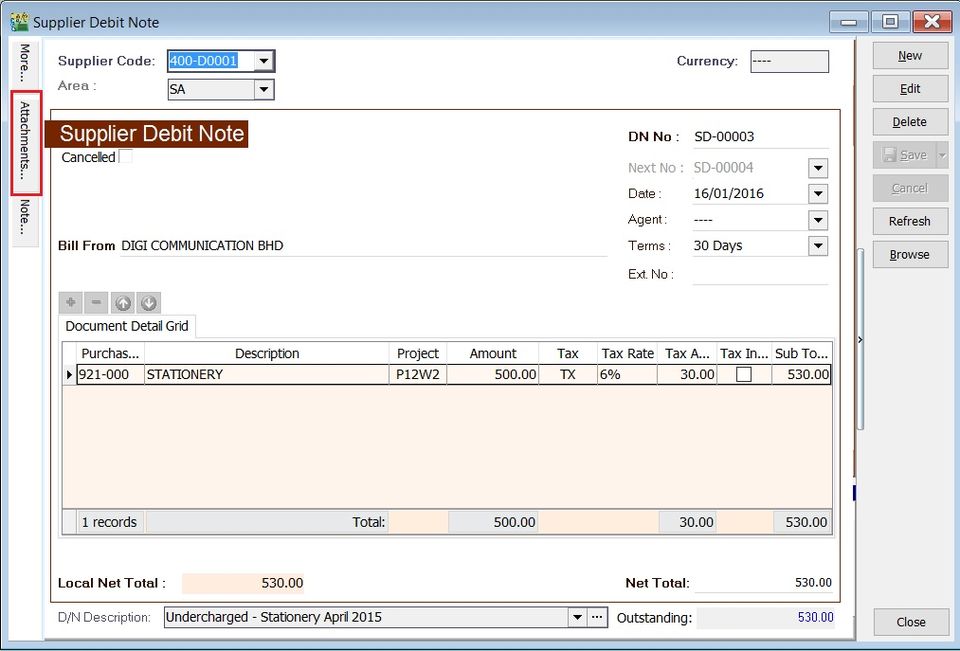Open the Agent dropdown
Viewport: 960px width, 651px height.
817,219
